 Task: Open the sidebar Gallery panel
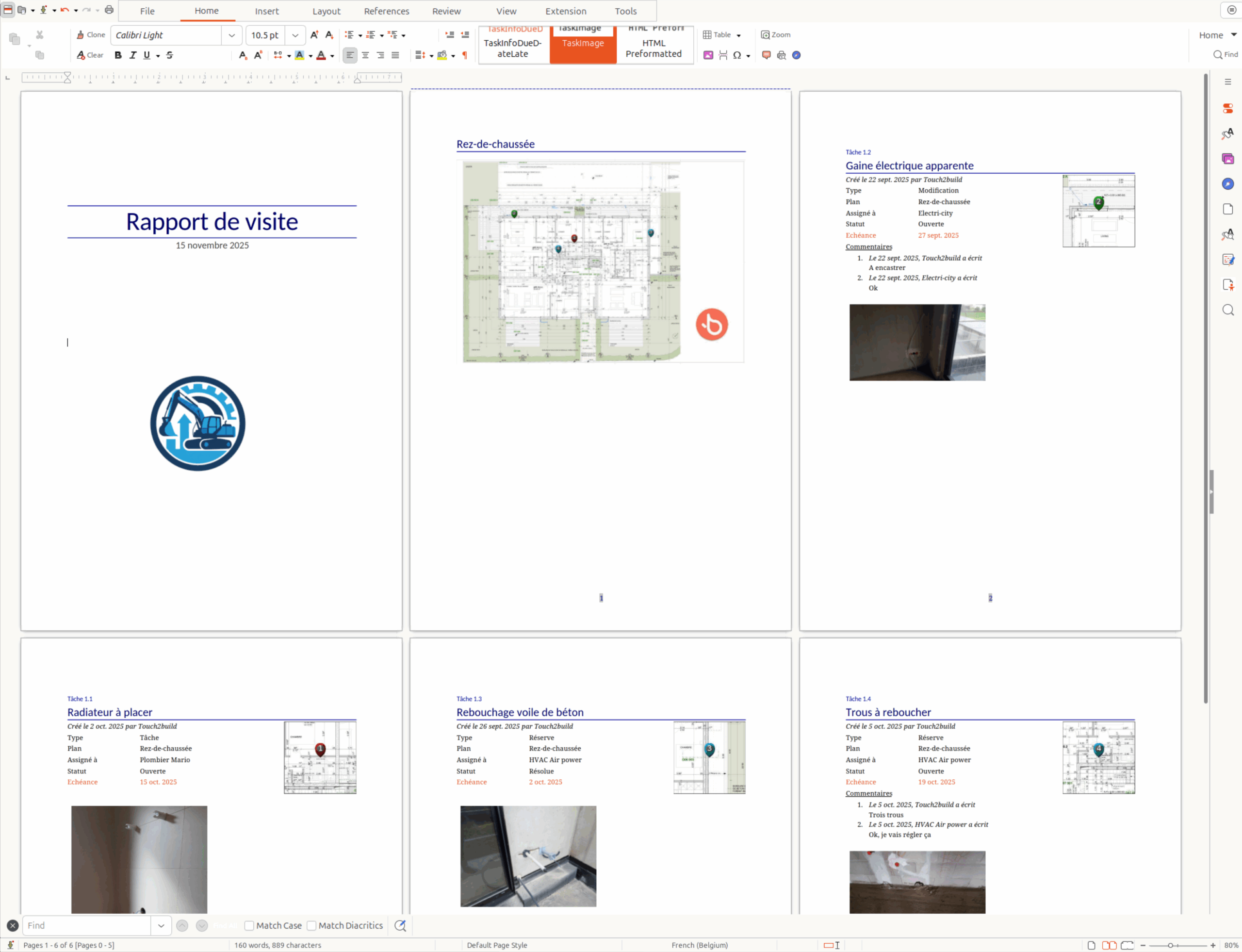coord(1227,159)
